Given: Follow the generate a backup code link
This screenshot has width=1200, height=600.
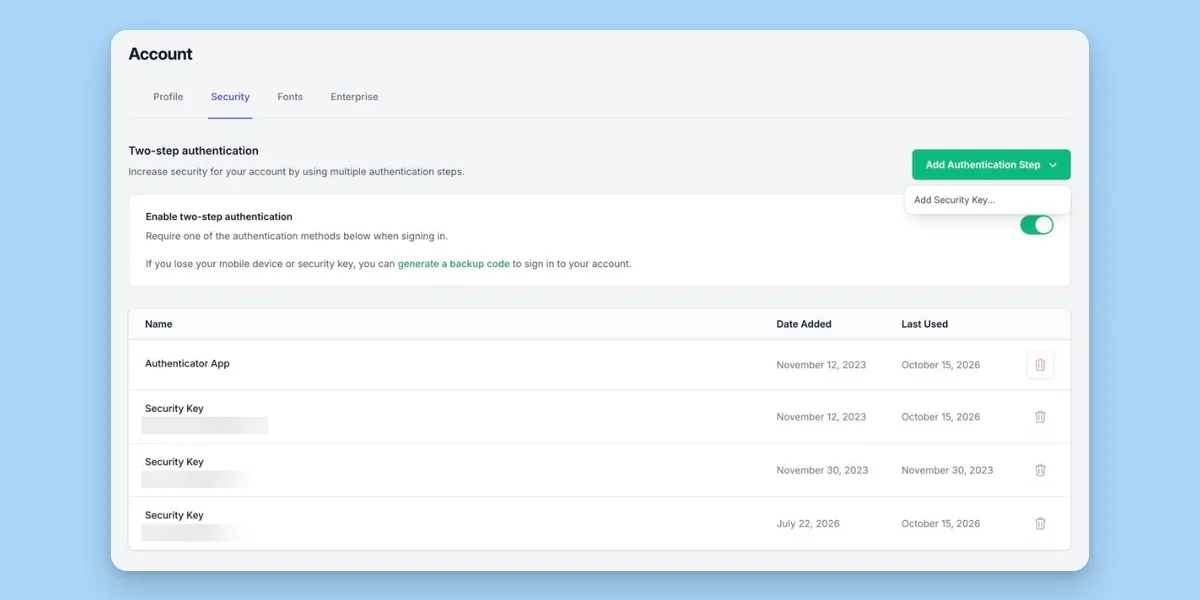Looking at the screenshot, I should click(454, 264).
